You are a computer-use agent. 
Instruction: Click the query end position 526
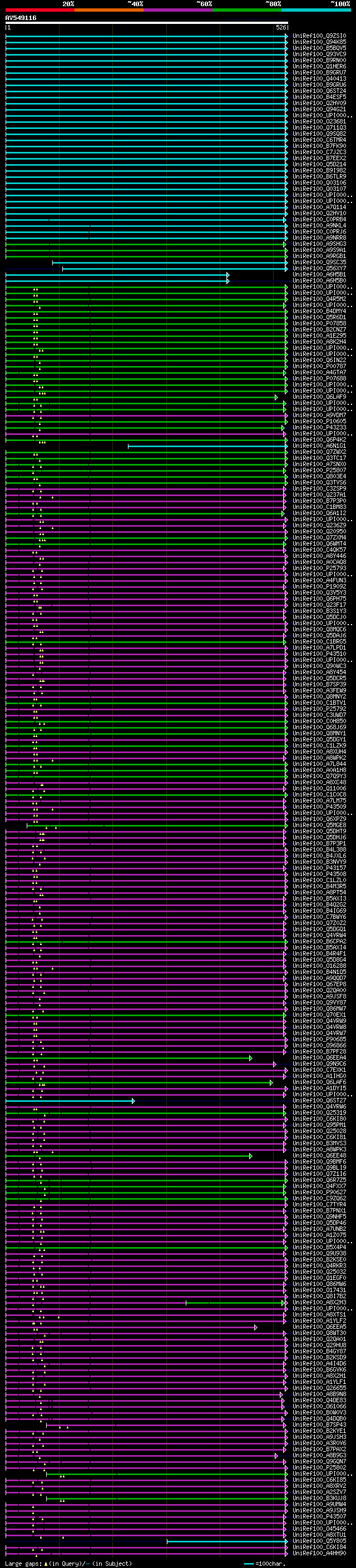(x=281, y=27)
